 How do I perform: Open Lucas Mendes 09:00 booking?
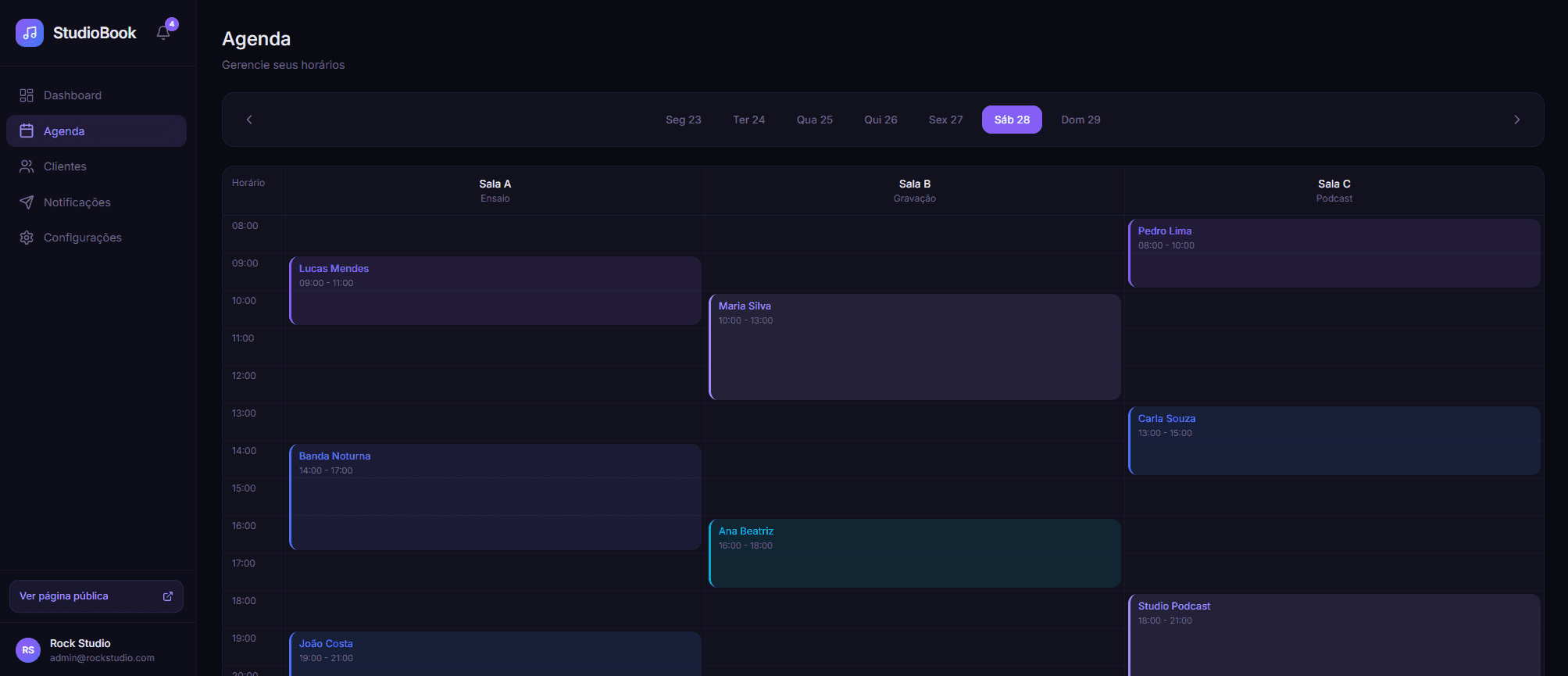(x=495, y=290)
